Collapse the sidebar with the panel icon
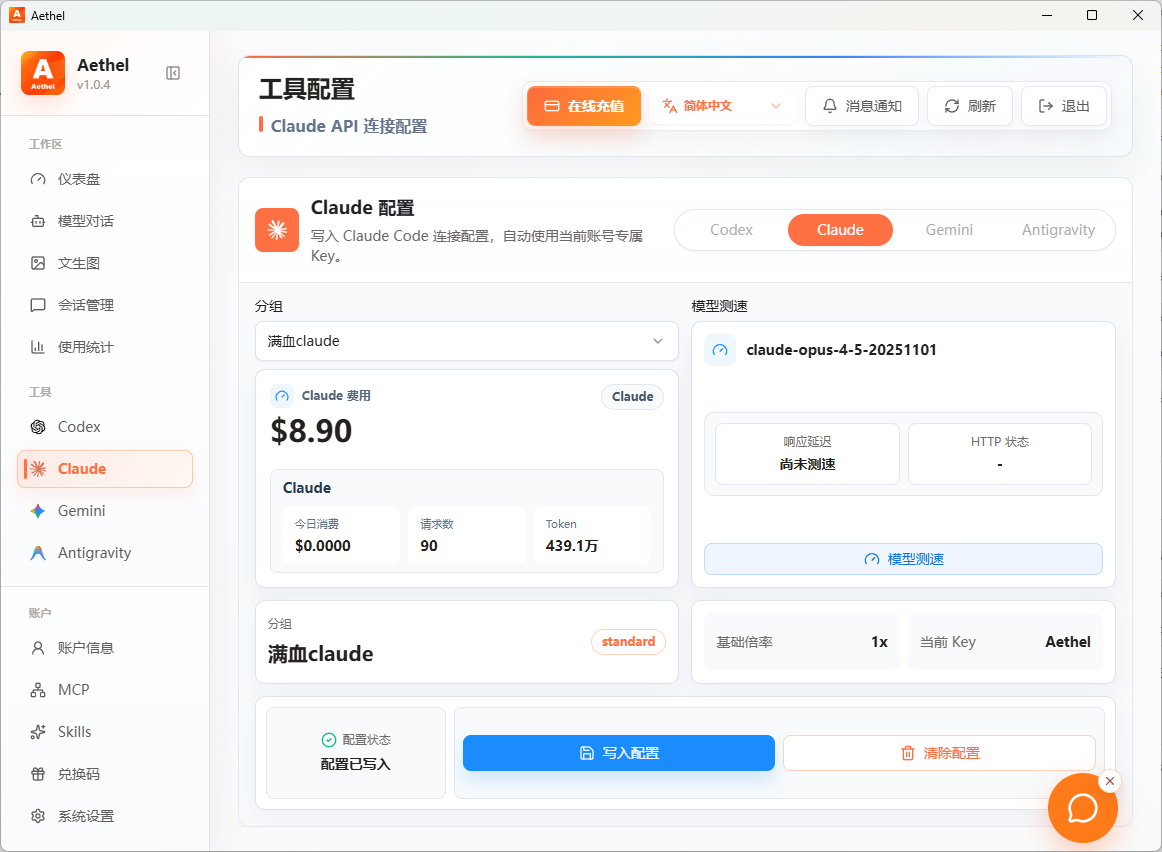 pyautogui.click(x=173, y=73)
